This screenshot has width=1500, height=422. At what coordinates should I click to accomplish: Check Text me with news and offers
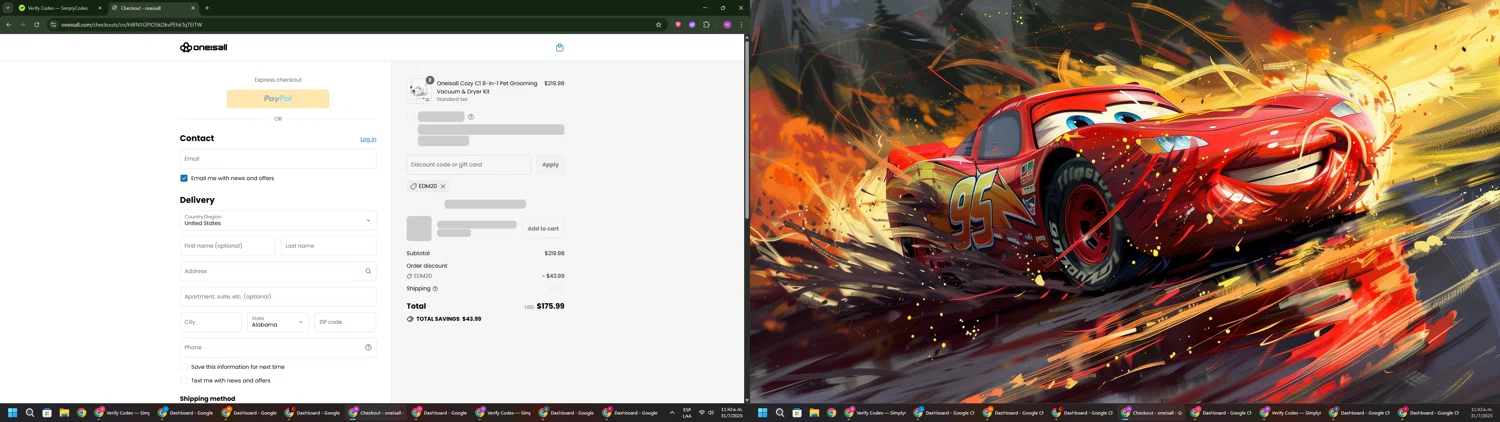click(x=184, y=381)
